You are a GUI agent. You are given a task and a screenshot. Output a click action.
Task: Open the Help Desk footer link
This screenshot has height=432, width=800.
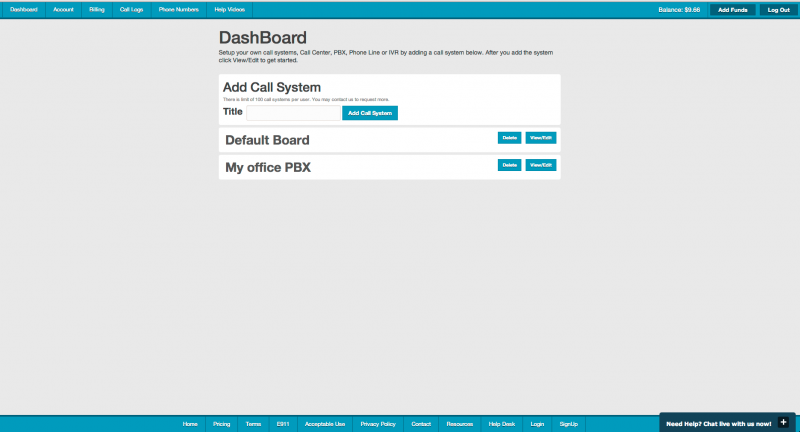pyautogui.click(x=501, y=424)
